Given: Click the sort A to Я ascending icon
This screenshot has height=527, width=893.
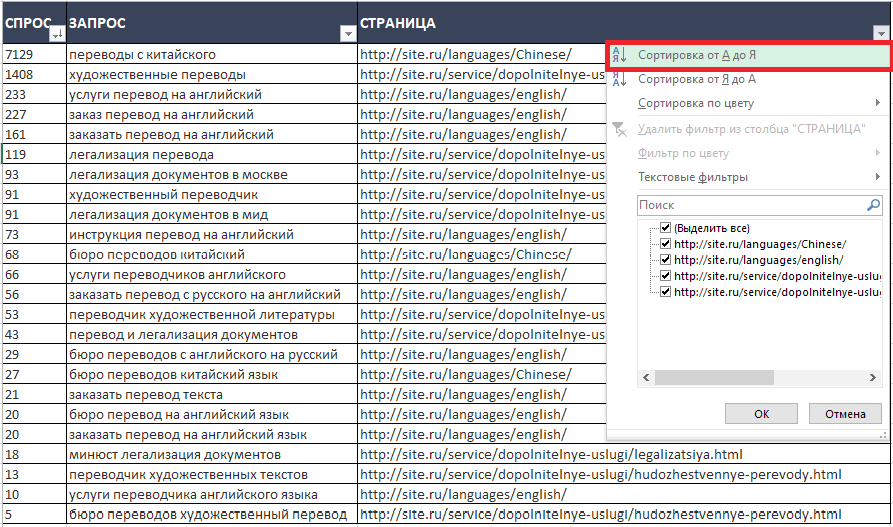Looking at the screenshot, I should point(620,55).
